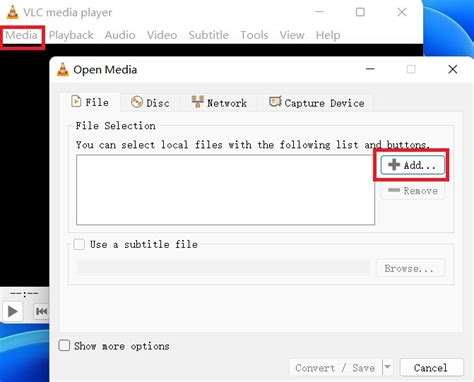Click the Play button in VLC
Screen dimensions: 474x382
pos(13,312)
